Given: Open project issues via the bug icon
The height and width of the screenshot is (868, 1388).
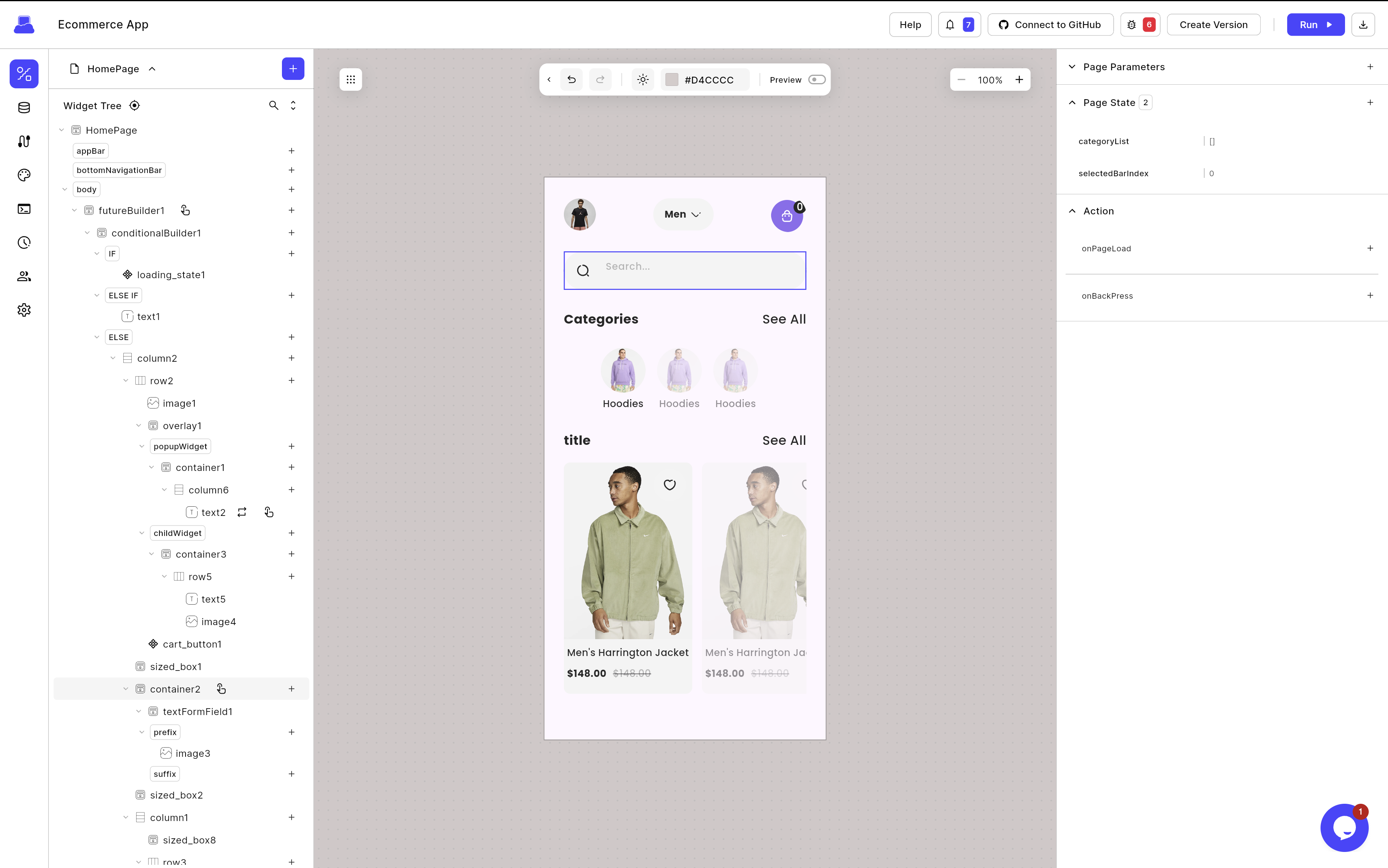Looking at the screenshot, I should [1131, 24].
